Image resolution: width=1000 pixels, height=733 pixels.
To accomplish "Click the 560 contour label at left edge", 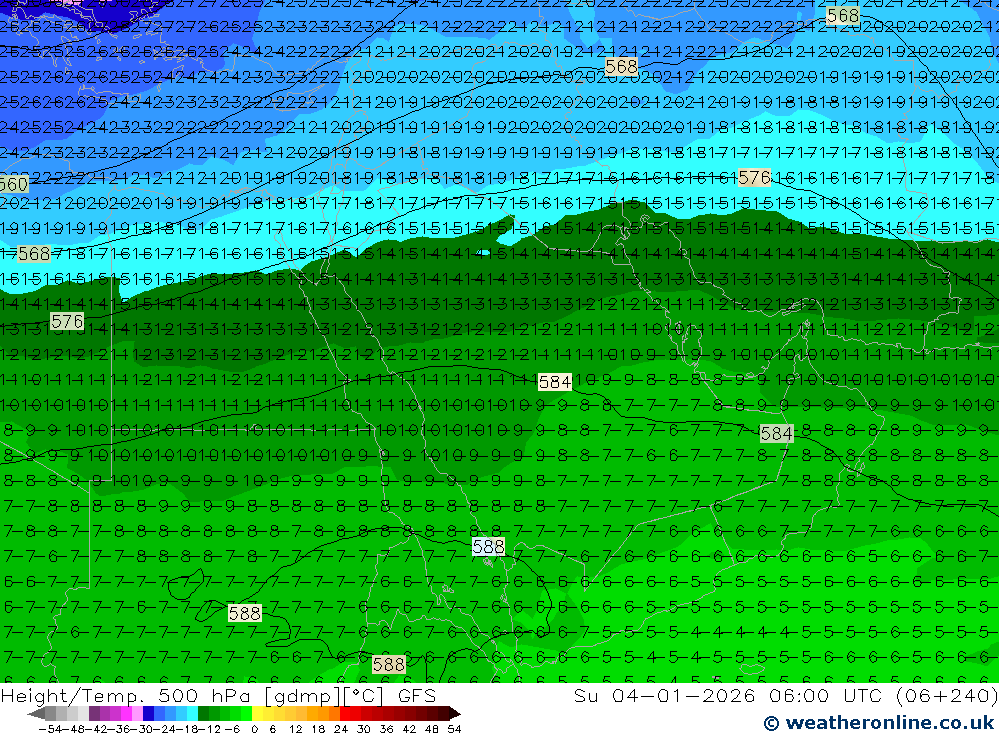I will [x=13, y=184].
